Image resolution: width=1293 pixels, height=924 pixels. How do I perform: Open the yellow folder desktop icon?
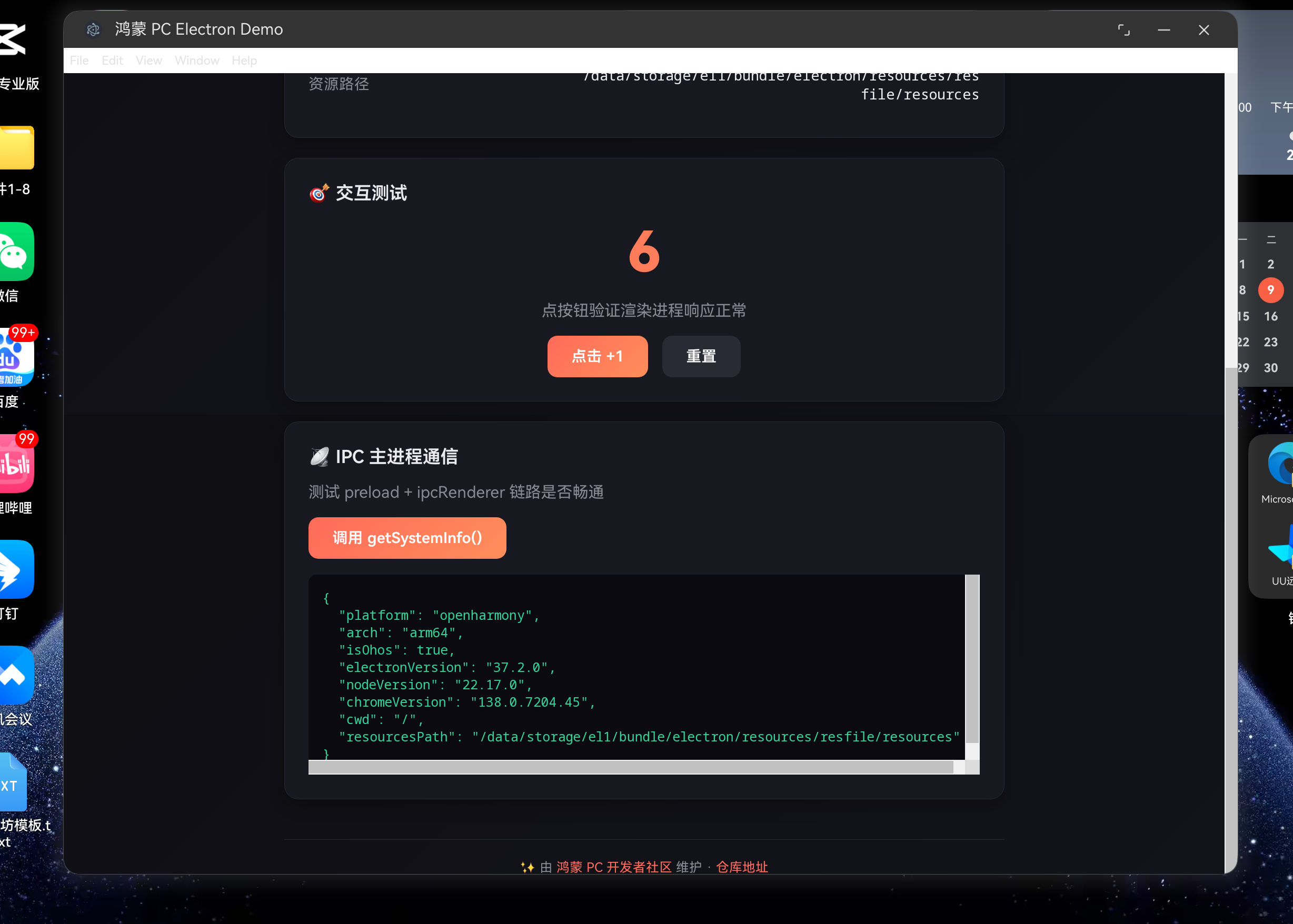coord(16,147)
